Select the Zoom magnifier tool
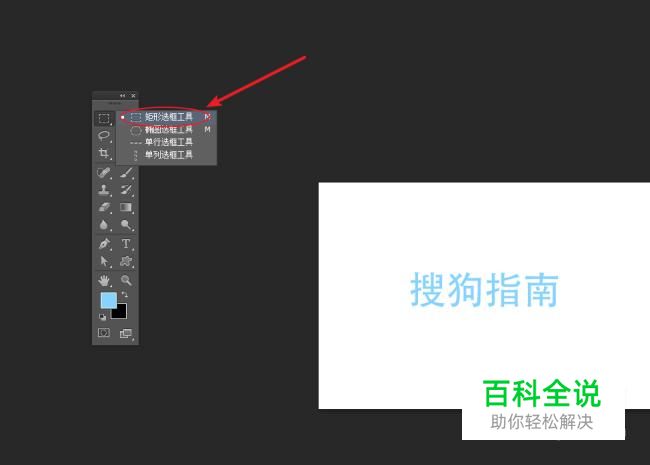 [x=126, y=280]
